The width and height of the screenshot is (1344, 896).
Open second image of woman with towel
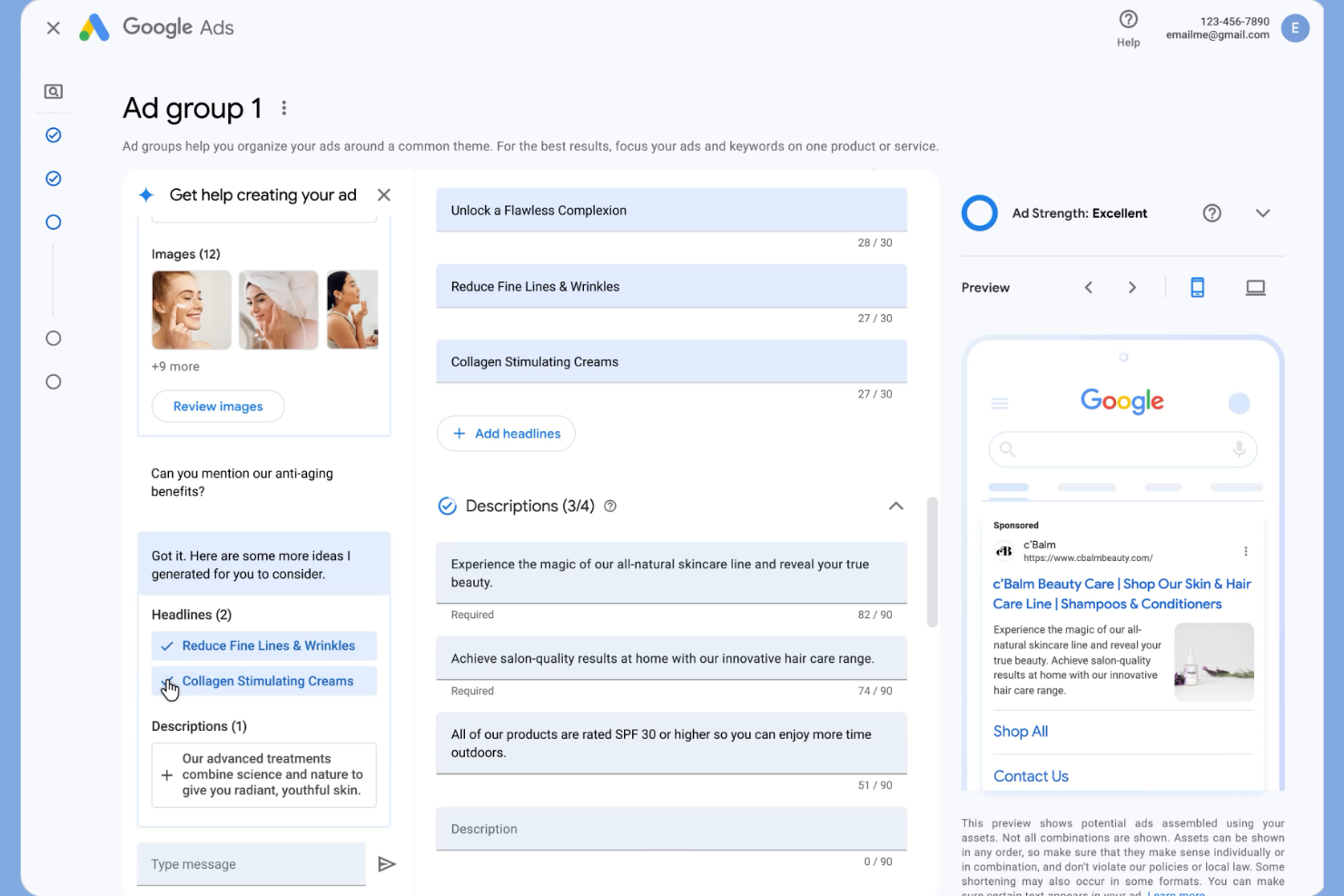click(x=279, y=310)
